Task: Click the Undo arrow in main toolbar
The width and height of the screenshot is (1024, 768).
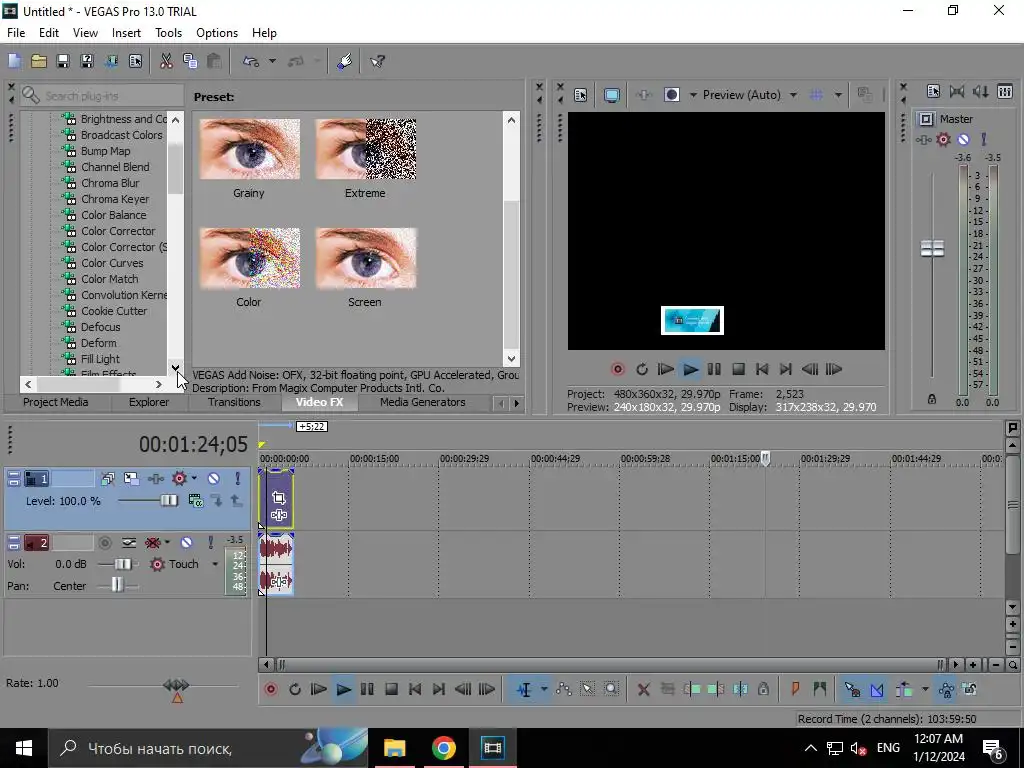Action: tap(251, 61)
